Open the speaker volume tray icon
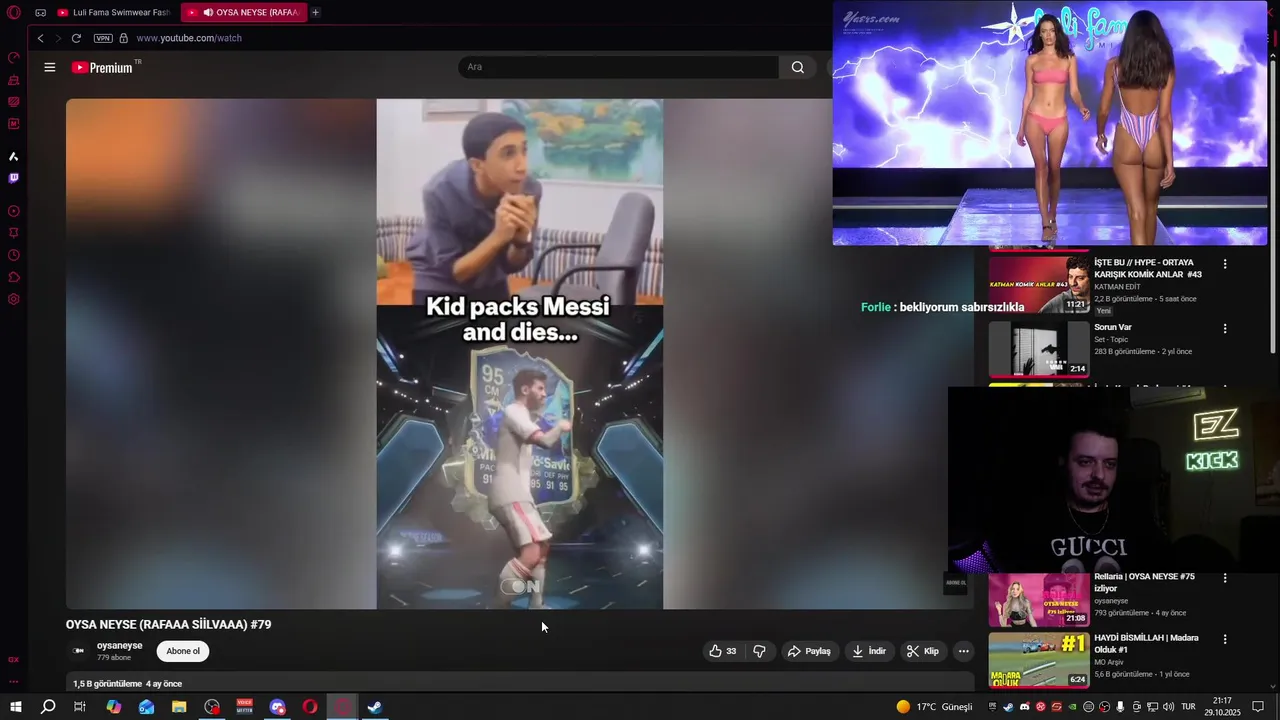Viewport: 1280px width, 720px height. point(1168,707)
